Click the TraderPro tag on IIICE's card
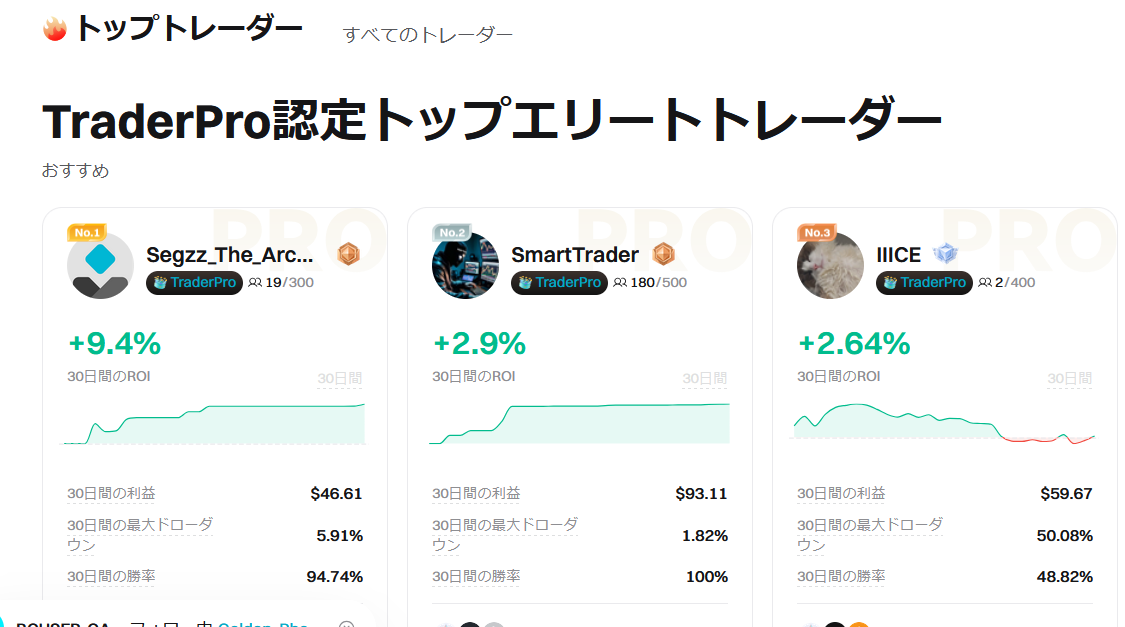The height and width of the screenshot is (627, 1125). pos(925,283)
